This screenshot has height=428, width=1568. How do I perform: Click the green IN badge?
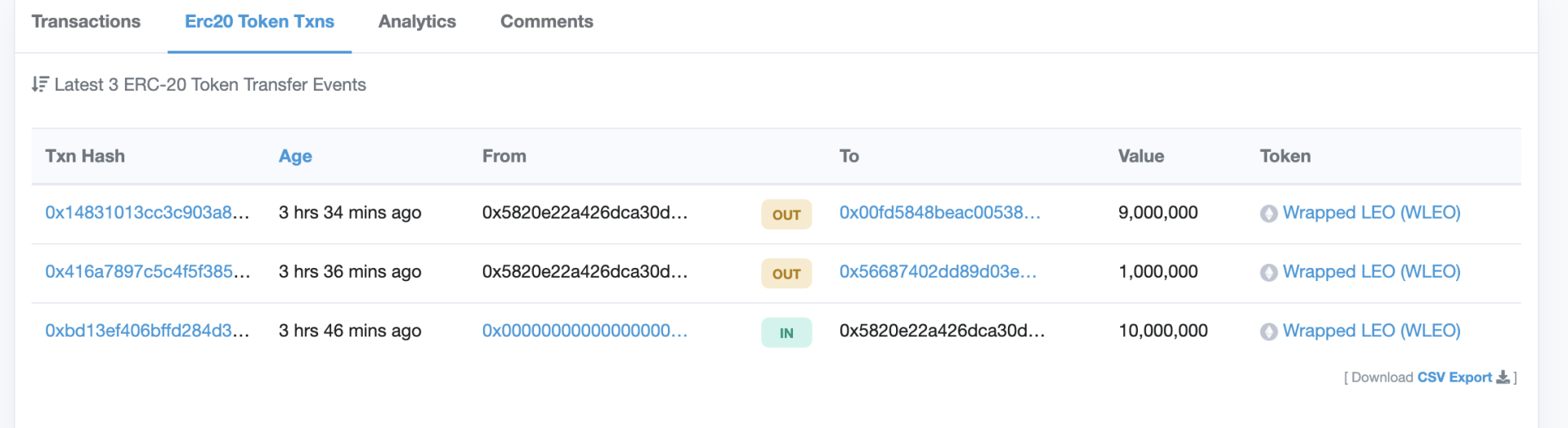(x=786, y=332)
